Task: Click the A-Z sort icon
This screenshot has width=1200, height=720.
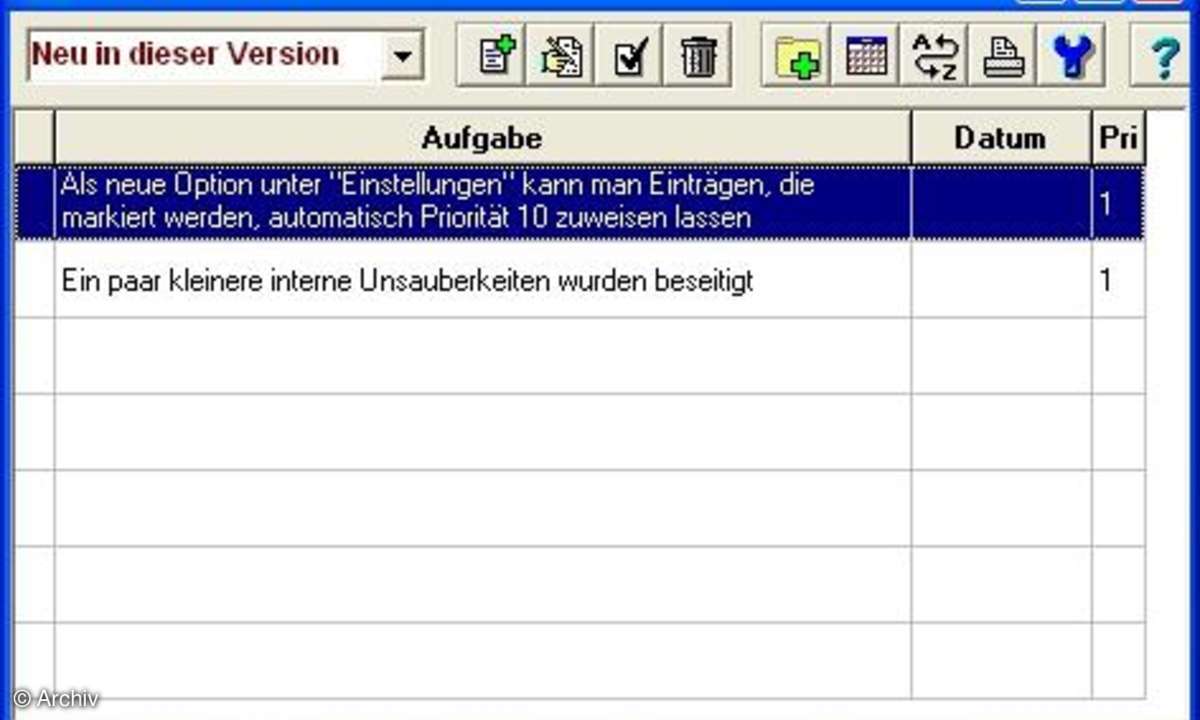Action: click(x=933, y=57)
